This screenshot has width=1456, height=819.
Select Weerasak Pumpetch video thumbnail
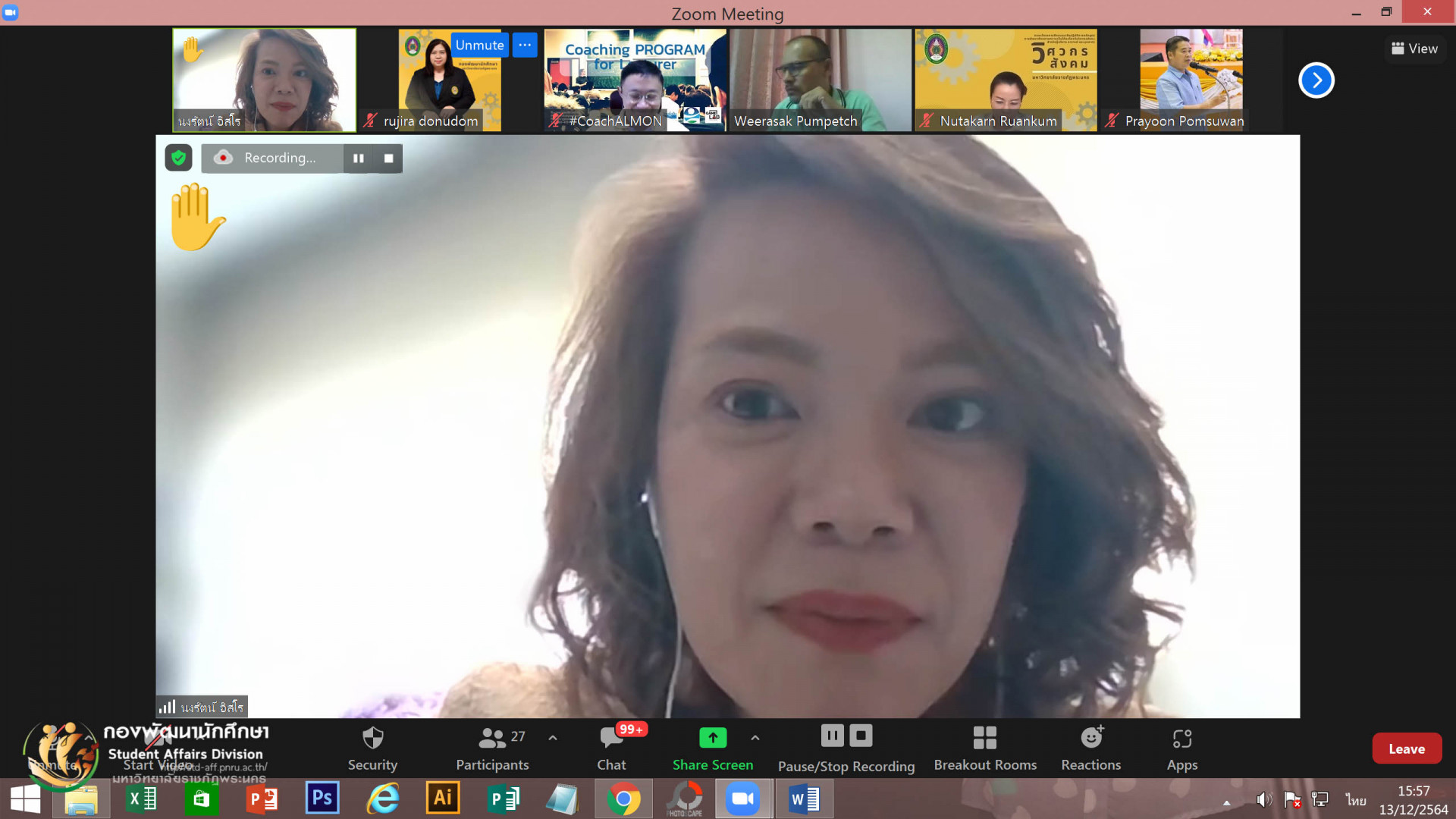[x=820, y=80]
